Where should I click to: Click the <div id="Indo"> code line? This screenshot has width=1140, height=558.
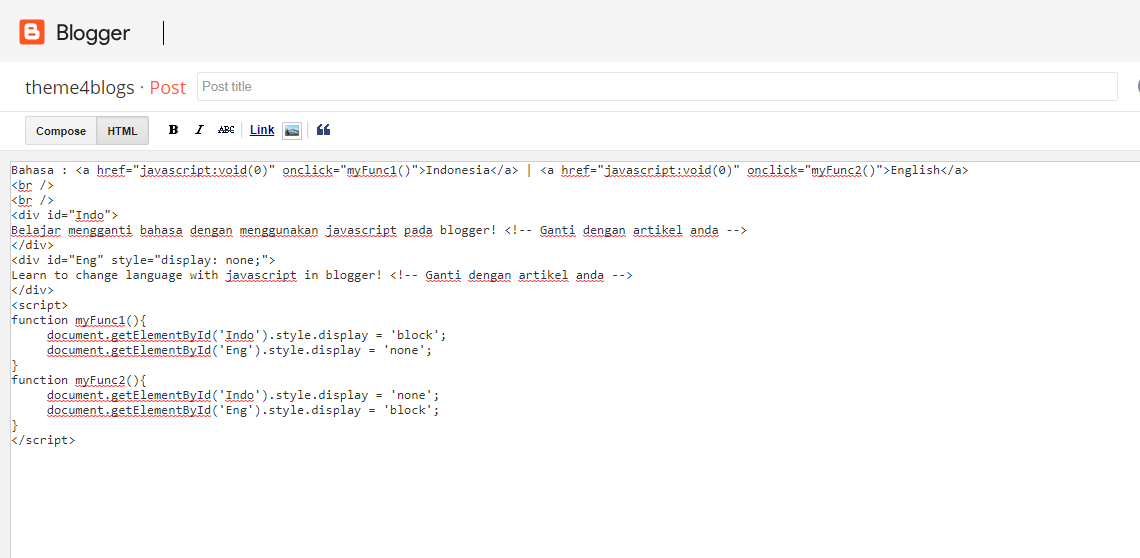pos(65,215)
